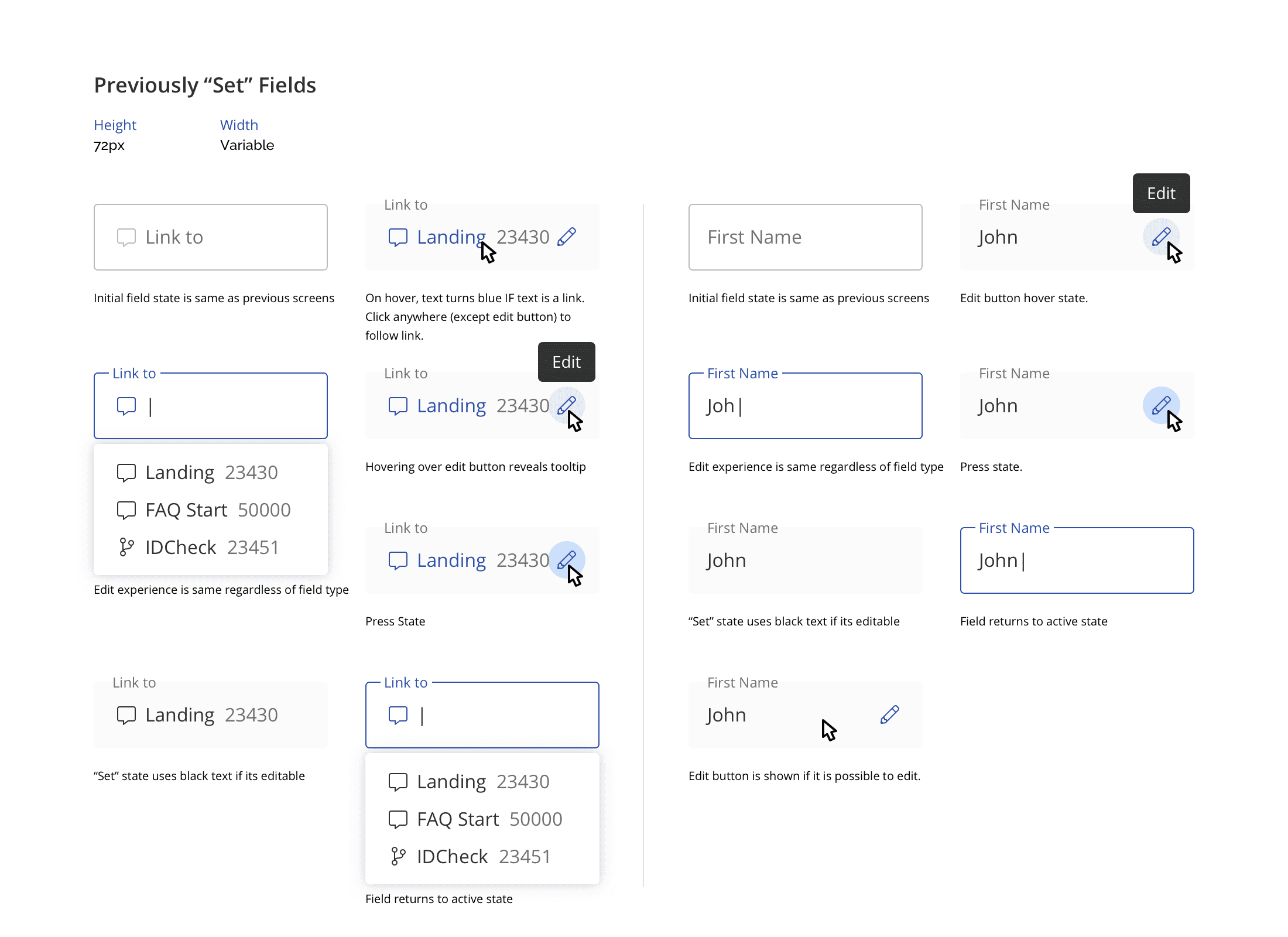Pick 'Landing 23430' in lower middle dropdown
The width and height of the screenshot is (1288, 937).
(482, 782)
